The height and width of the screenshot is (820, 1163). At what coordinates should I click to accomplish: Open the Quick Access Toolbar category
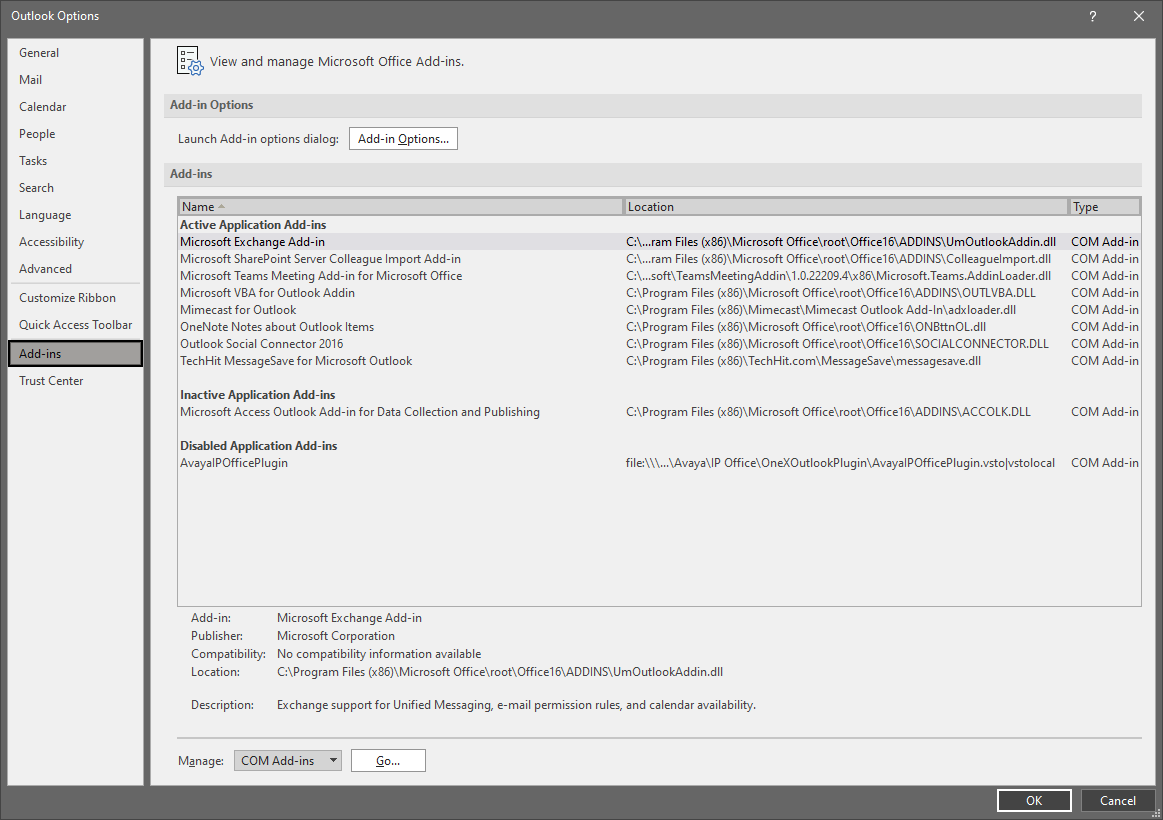(75, 325)
